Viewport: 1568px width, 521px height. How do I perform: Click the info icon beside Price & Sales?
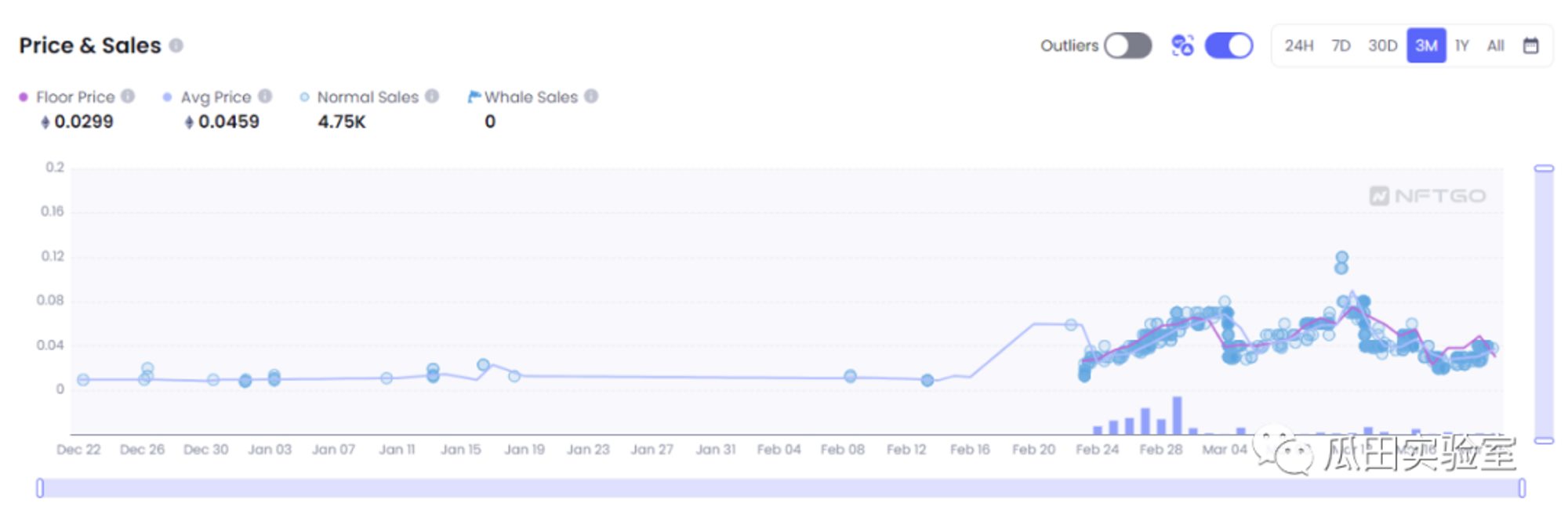click(x=176, y=45)
